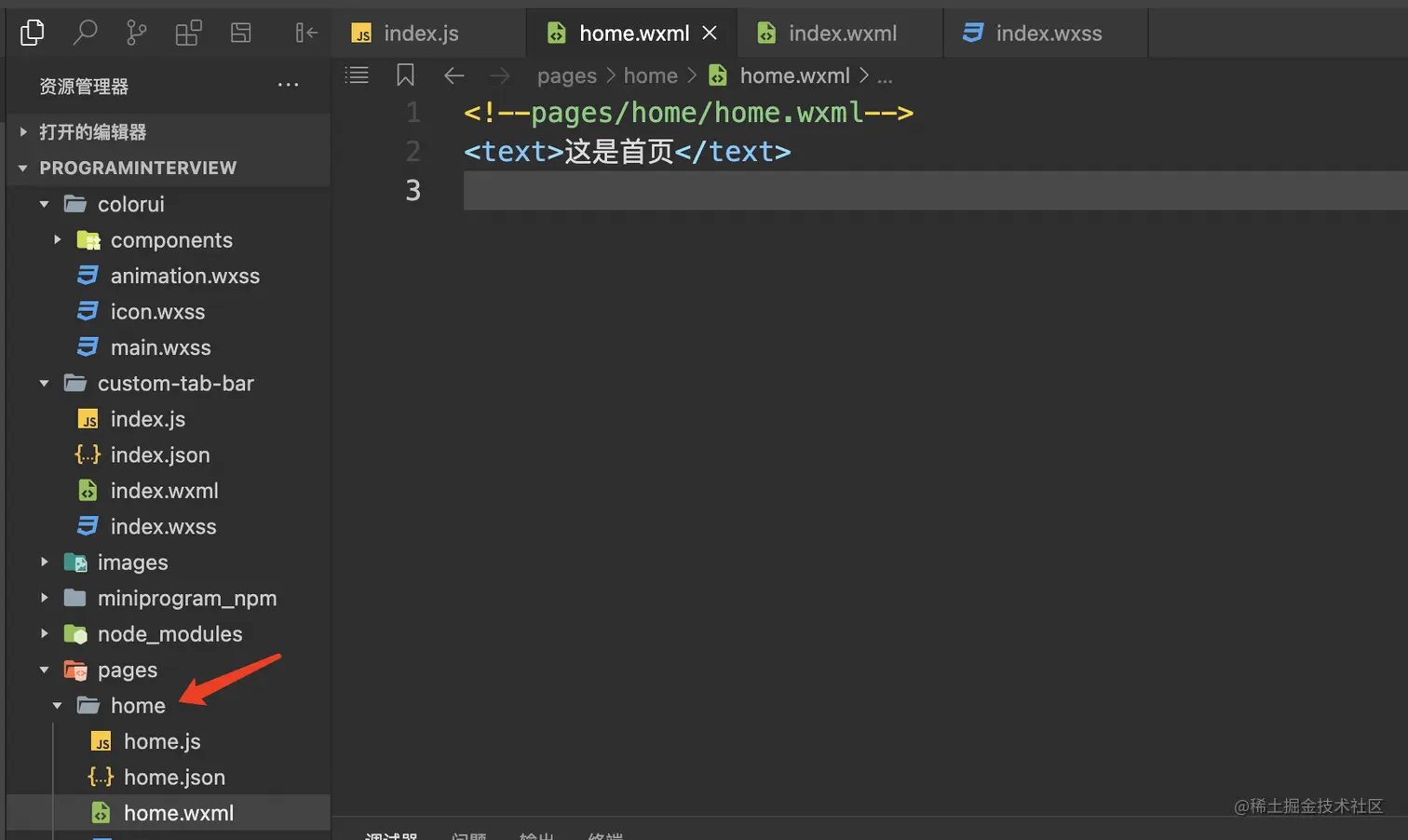The image size is (1408, 840).
Task: Open the Source Control branch icon
Action: tap(136, 34)
